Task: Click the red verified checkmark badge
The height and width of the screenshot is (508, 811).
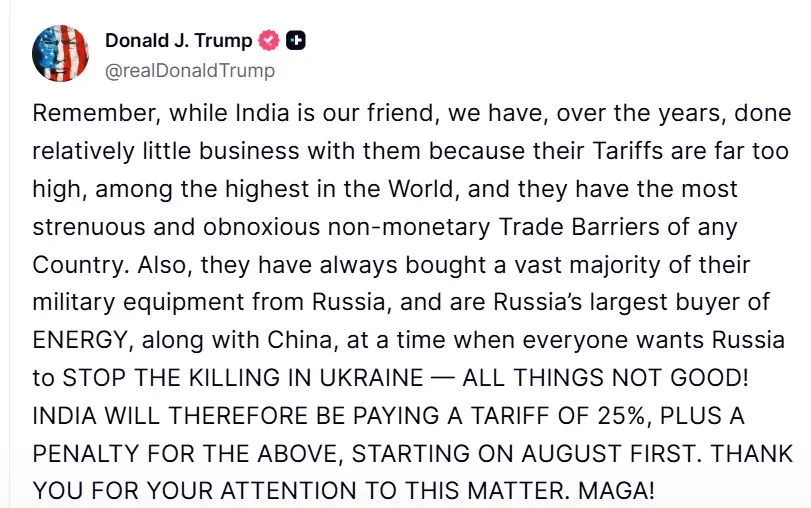Action: tap(268, 40)
